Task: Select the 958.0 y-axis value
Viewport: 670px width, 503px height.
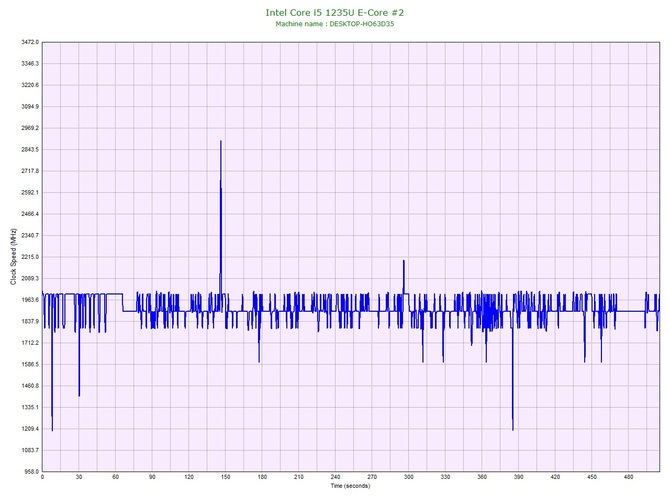Action: pyautogui.click(x=32, y=472)
